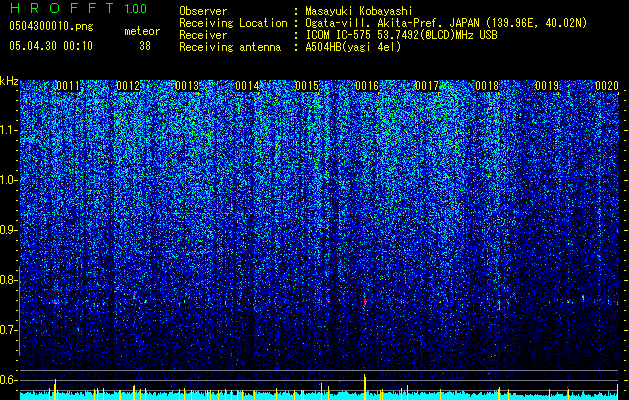629x400 pixels.
Task: Click the 0.8 frequency axis label
Action: point(9,280)
